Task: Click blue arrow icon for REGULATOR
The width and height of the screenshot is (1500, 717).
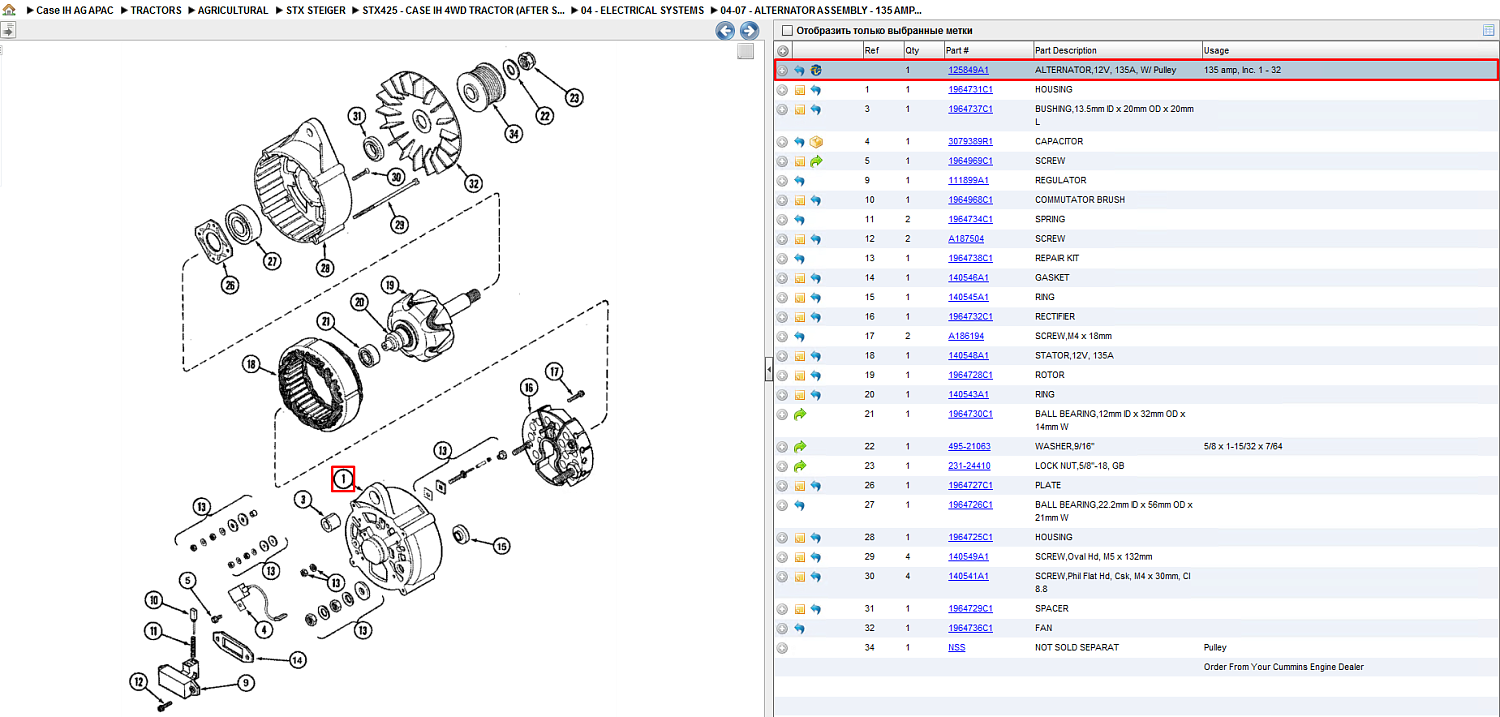Action: click(800, 181)
